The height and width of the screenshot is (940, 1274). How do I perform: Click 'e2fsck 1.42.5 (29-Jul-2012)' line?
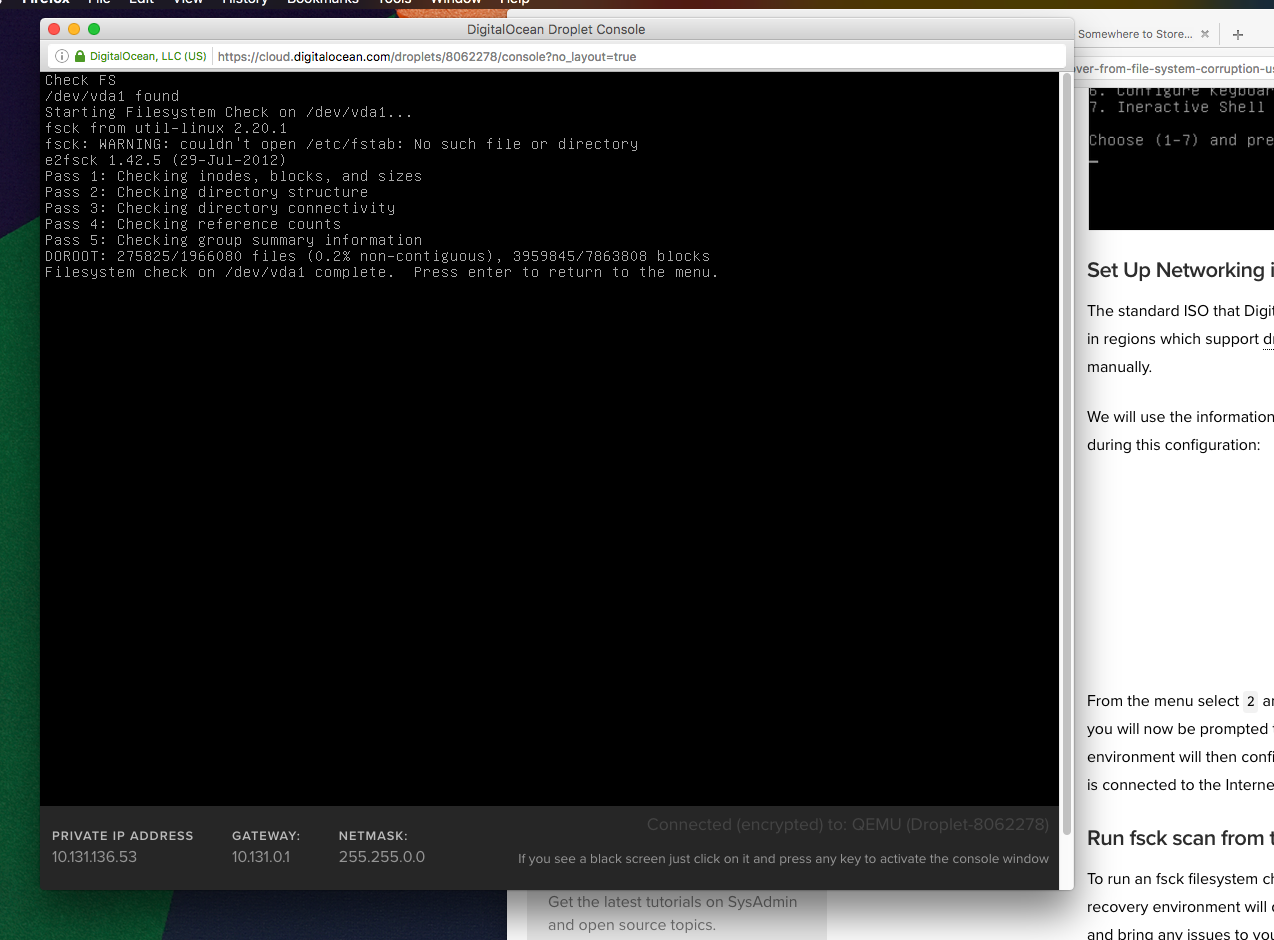click(166, 160)
